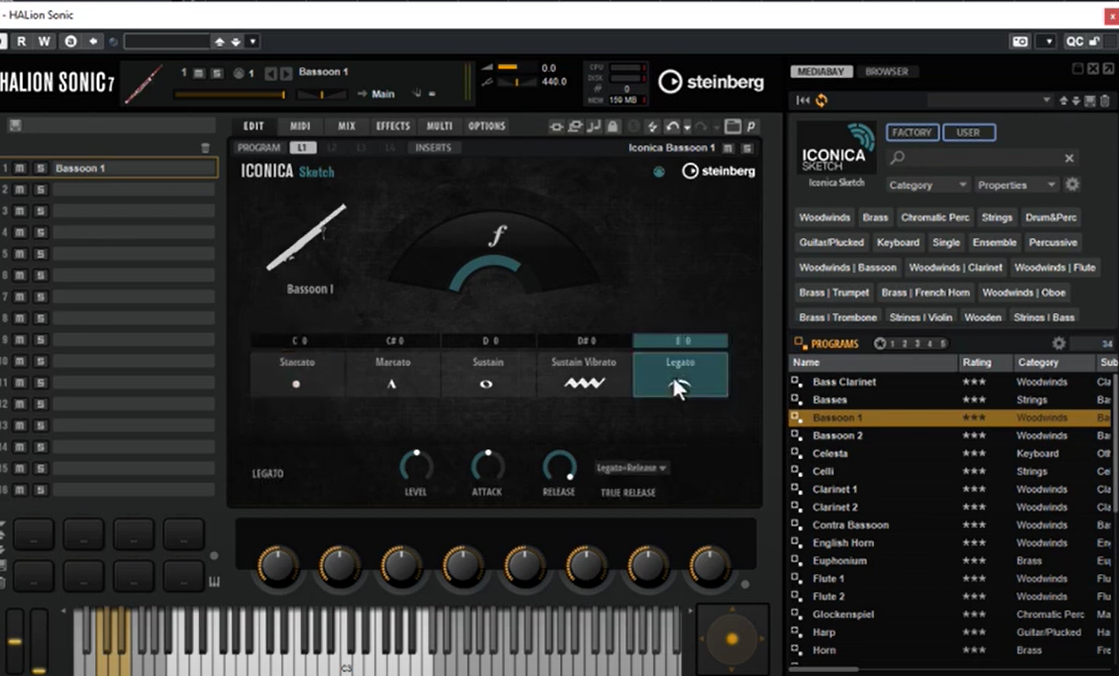Screen dimensions: 1119x676
Task: Filter by the Brass | French Horn tag
Action: coord(926,293)
